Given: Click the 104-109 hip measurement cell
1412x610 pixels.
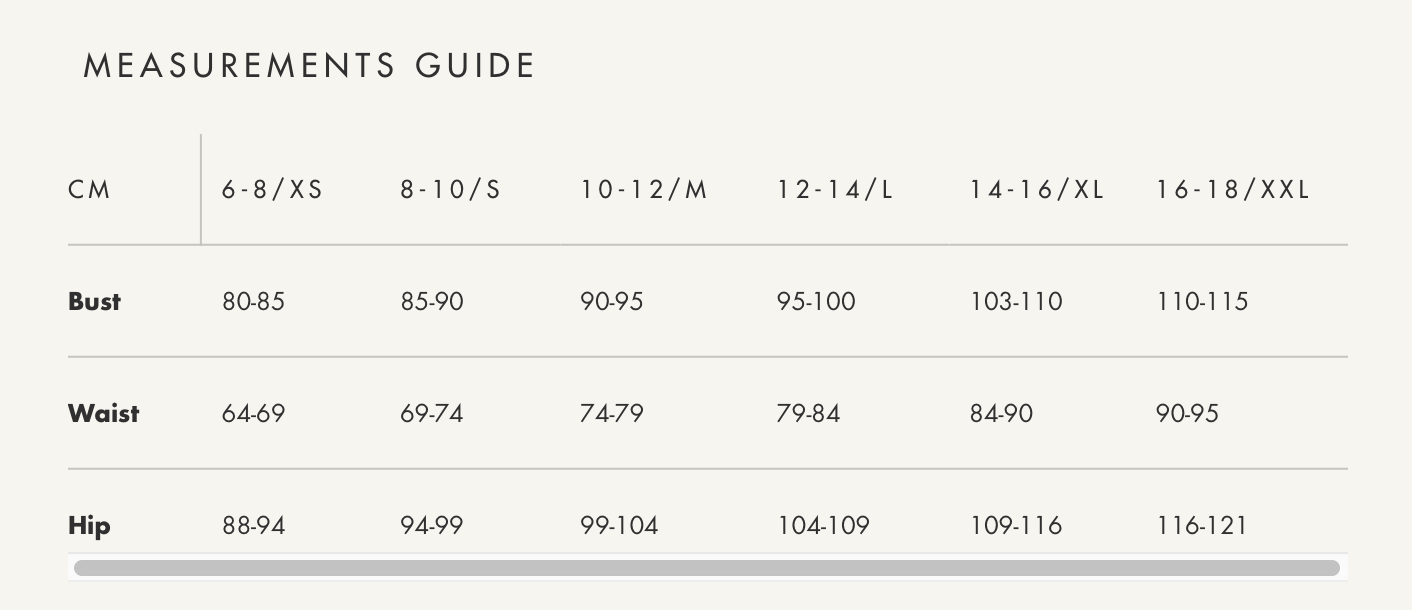Looking at the screenshot, I should coord(823,526).
